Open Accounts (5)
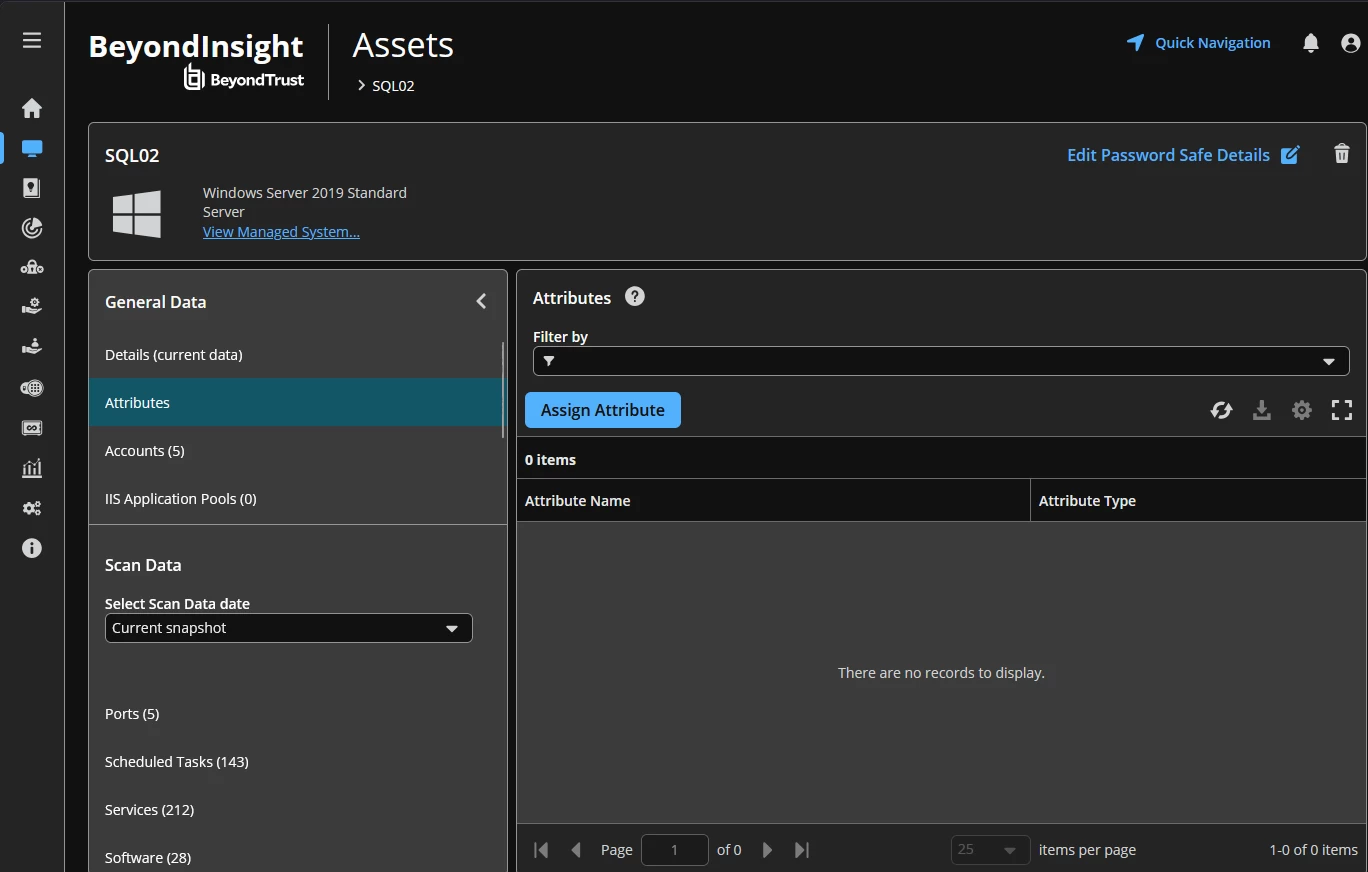 click(296, 451)
